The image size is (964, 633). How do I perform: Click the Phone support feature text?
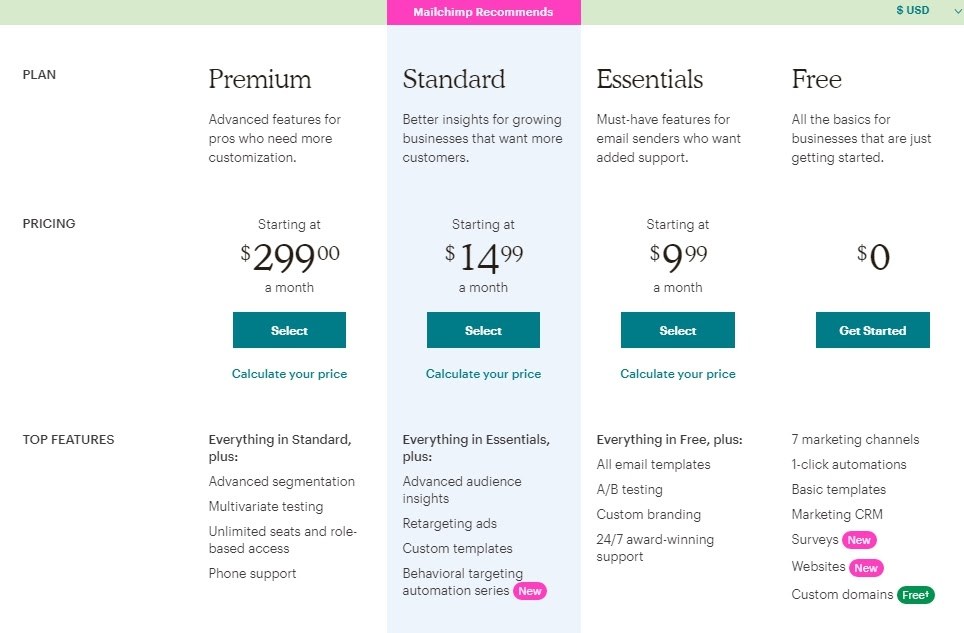pyautogui.click(x=252, y=574)
